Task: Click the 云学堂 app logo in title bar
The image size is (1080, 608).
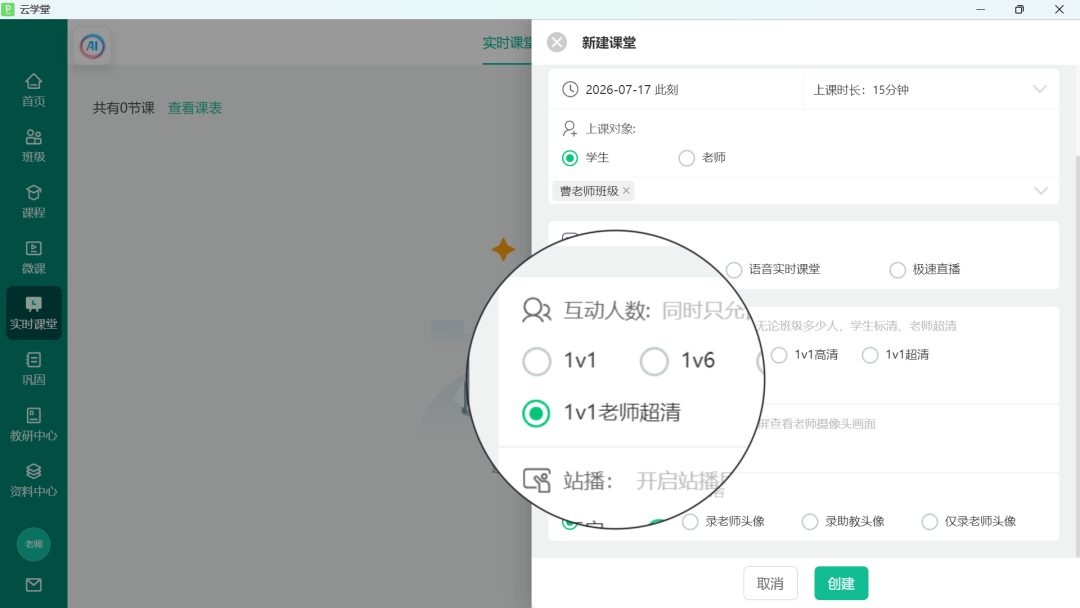Action: tap(8, 9)
